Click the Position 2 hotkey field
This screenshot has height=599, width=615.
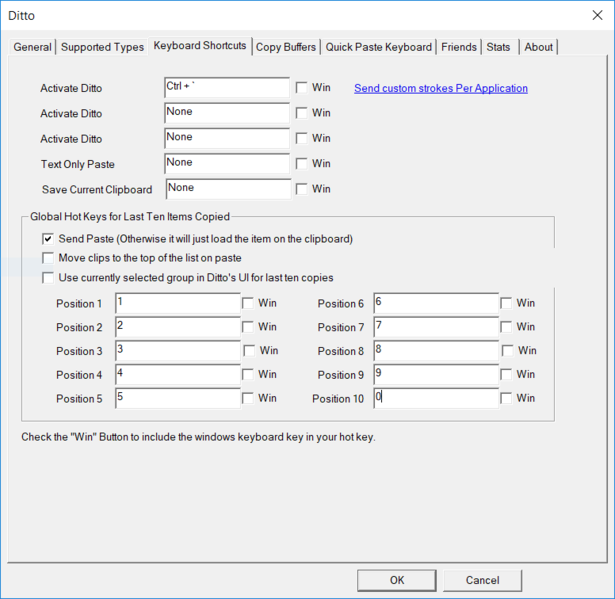pos(178,327)
